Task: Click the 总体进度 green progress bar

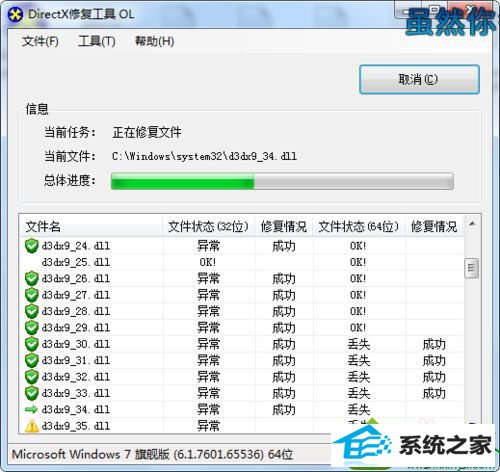Action: pyautogui.click(x=282, y=182)
